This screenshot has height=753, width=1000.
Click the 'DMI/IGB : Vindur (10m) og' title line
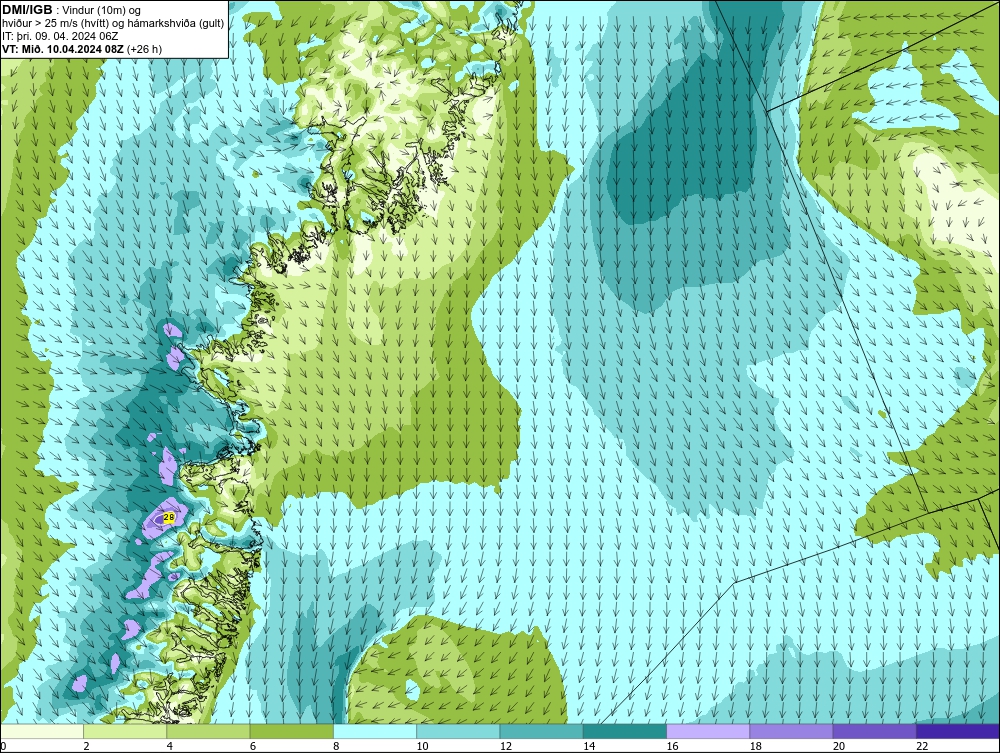[72, 10]
